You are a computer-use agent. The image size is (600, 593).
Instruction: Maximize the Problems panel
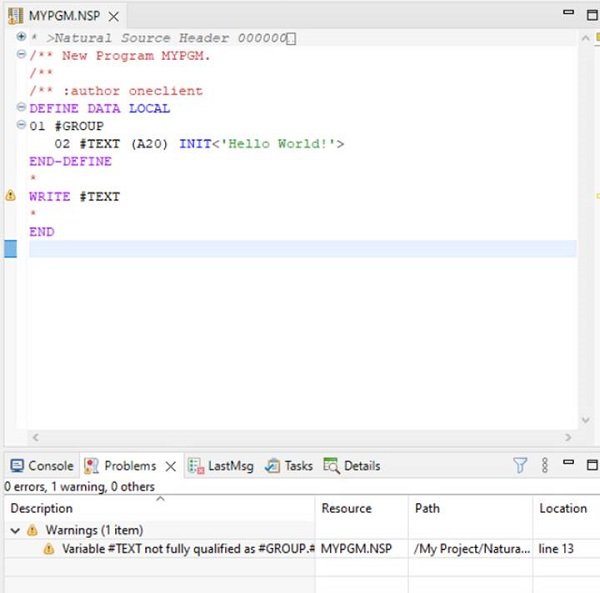tap(592, 465)
